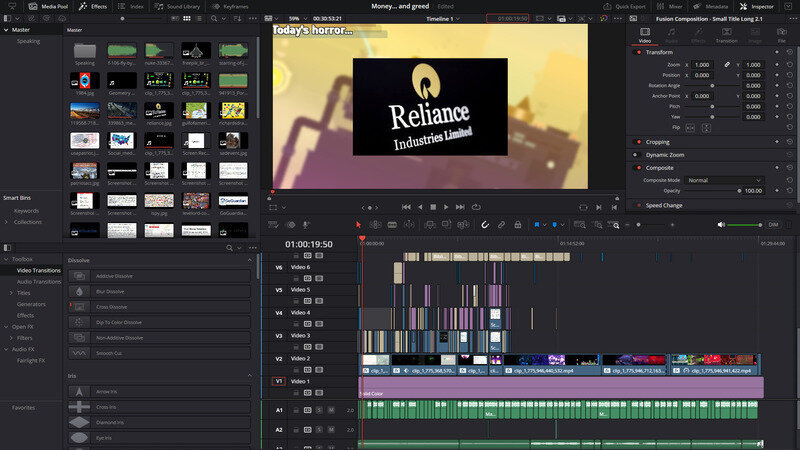Toggle timeline Snapping magnet icon
Screen dimensions: 800x450
[x=485, y=224]
